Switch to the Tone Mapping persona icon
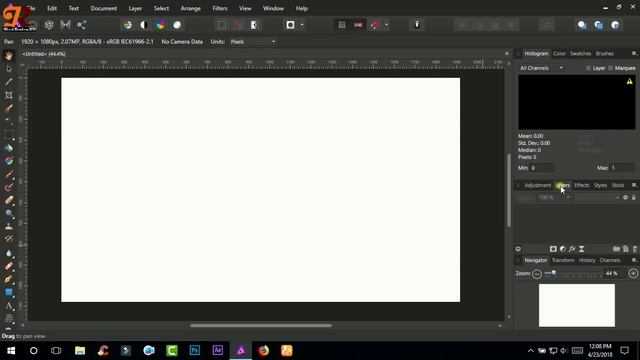640x360 pixels. [x=65, y=25]
